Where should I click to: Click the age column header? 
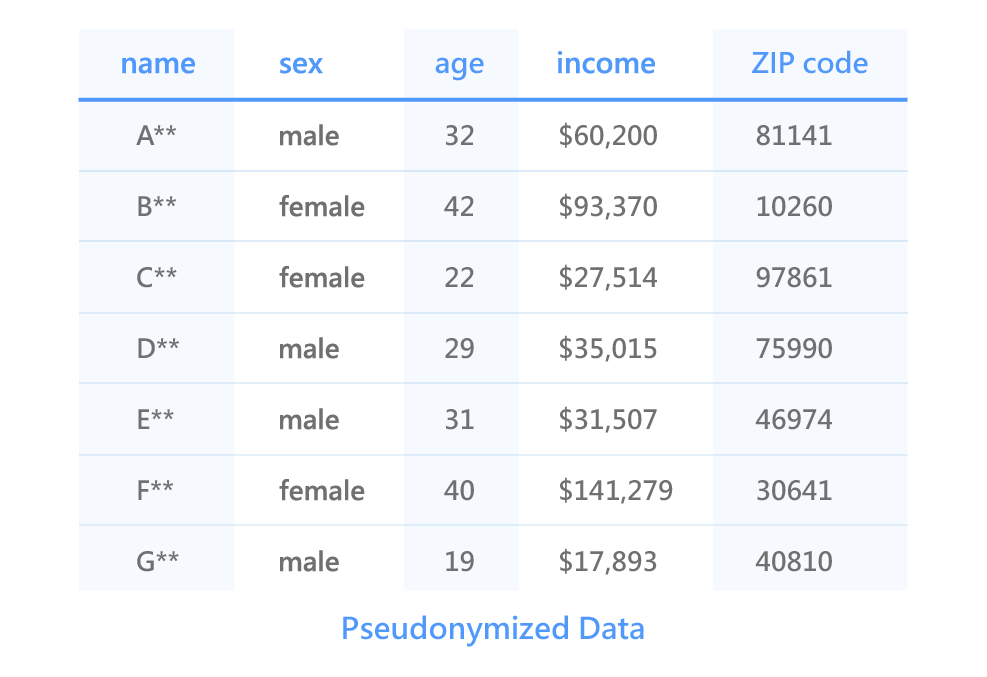click(459, 64)
